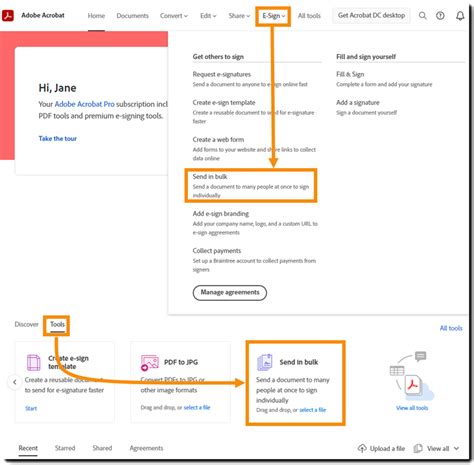Click the "Send in bulk" card title
The width and height of the screenshot is (474, 465).
click(299, 362)
